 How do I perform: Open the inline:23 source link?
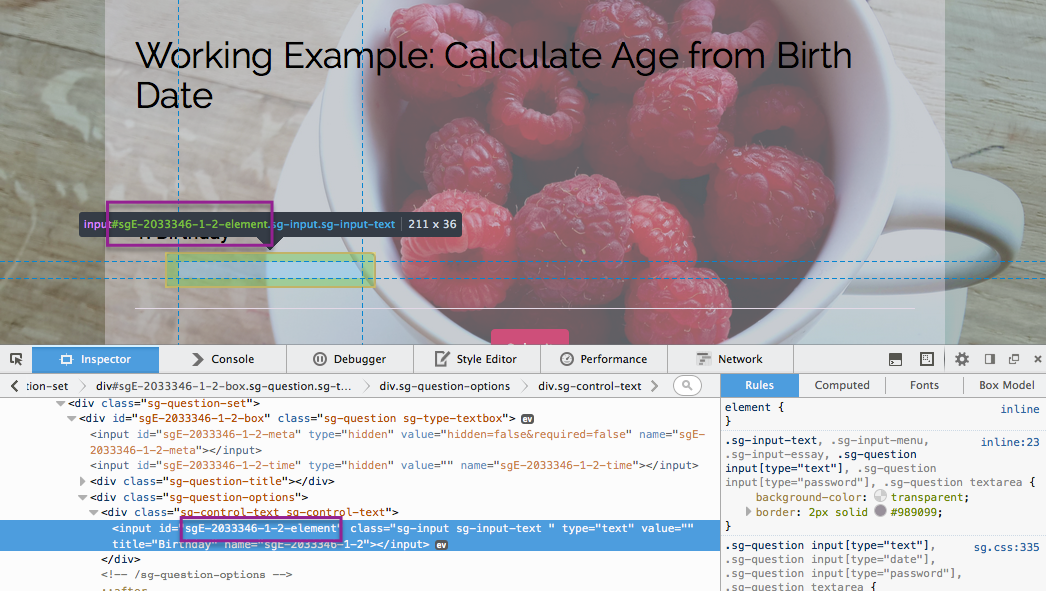(x=1009, y=442)
